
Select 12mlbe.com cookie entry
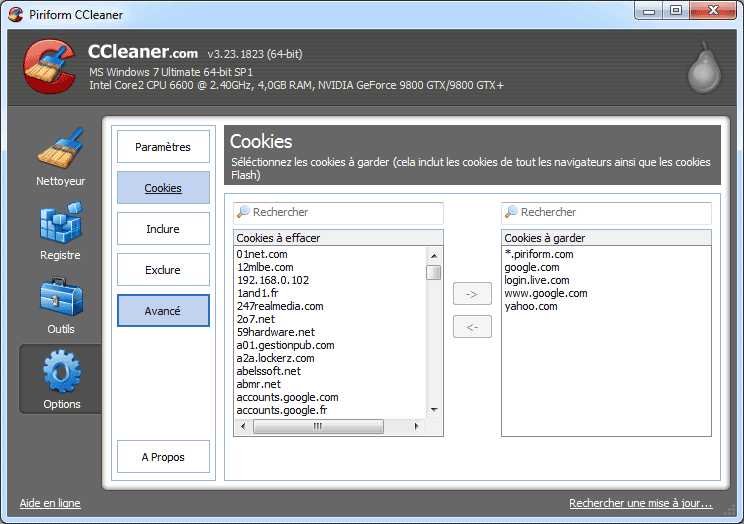coord(265,267)
